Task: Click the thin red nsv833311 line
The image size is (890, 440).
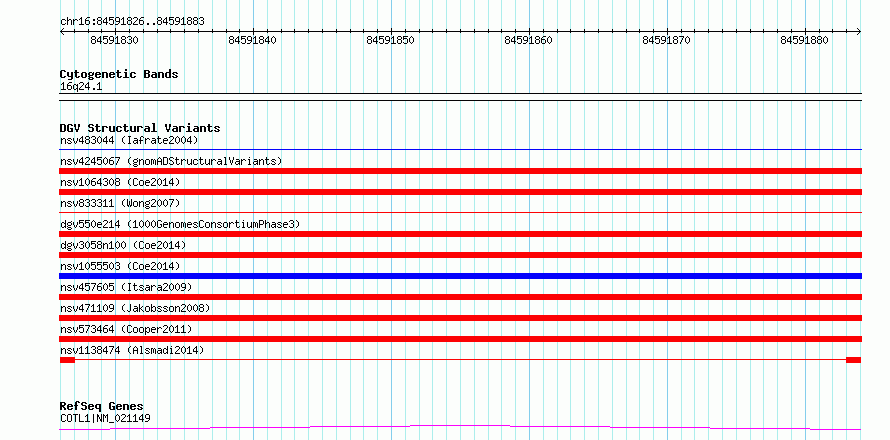Action: coord(460,212)
